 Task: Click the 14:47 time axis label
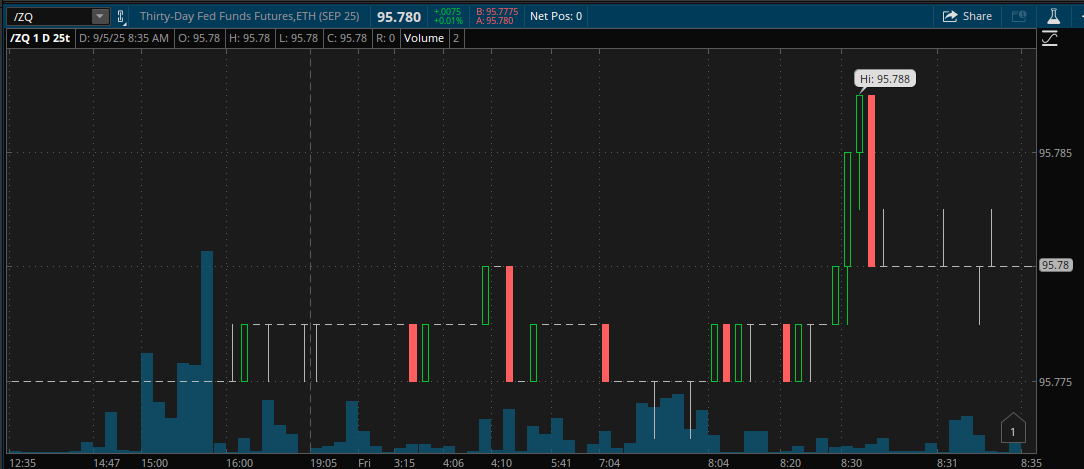(106, 462)
